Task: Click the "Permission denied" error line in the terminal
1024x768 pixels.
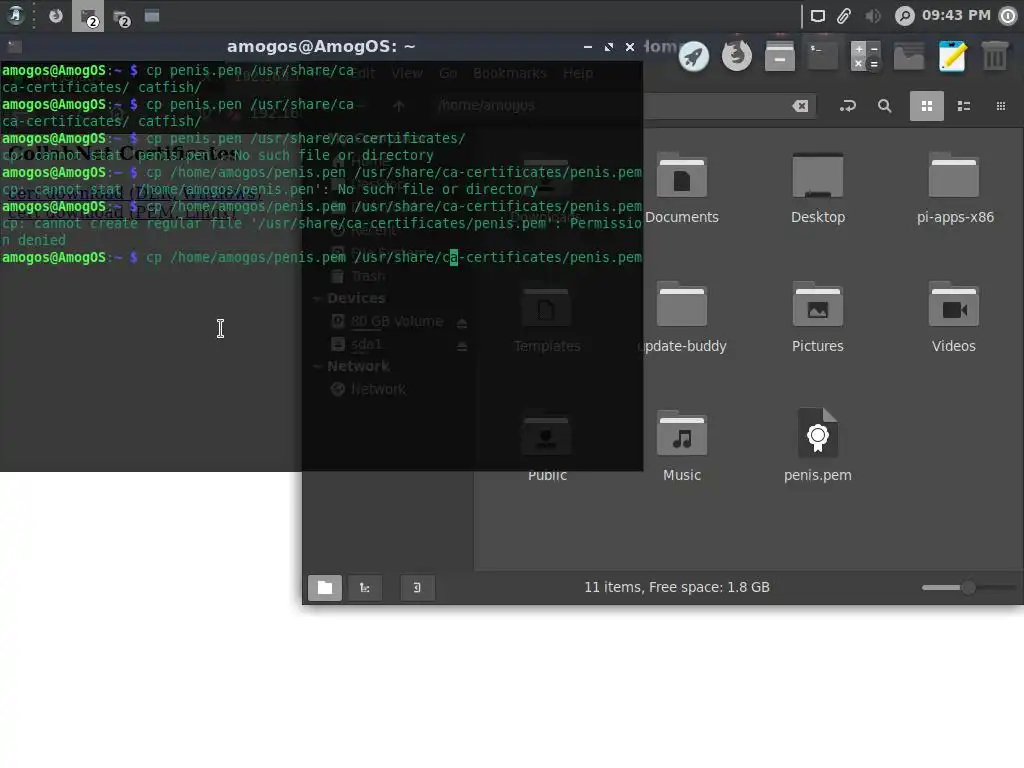Action: 321,232
